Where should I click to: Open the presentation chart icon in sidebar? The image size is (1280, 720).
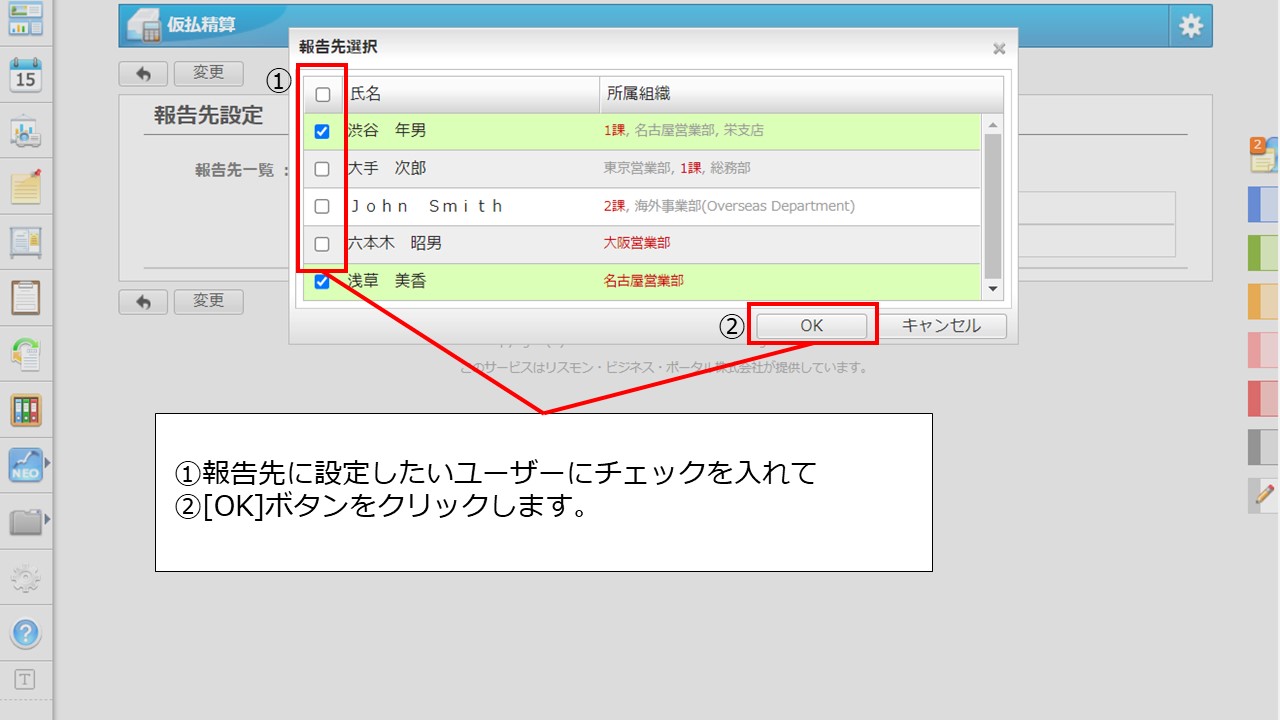click(25, 131)
